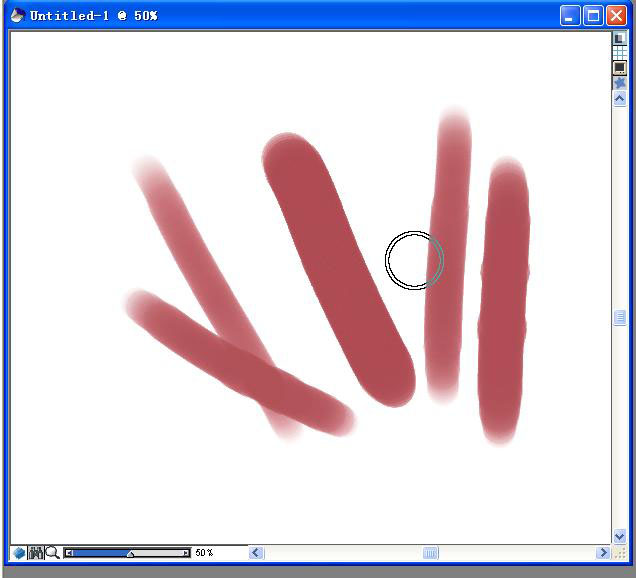Click the zoom slider thumb
636x578 pixels.
click(x=130, y=554)
